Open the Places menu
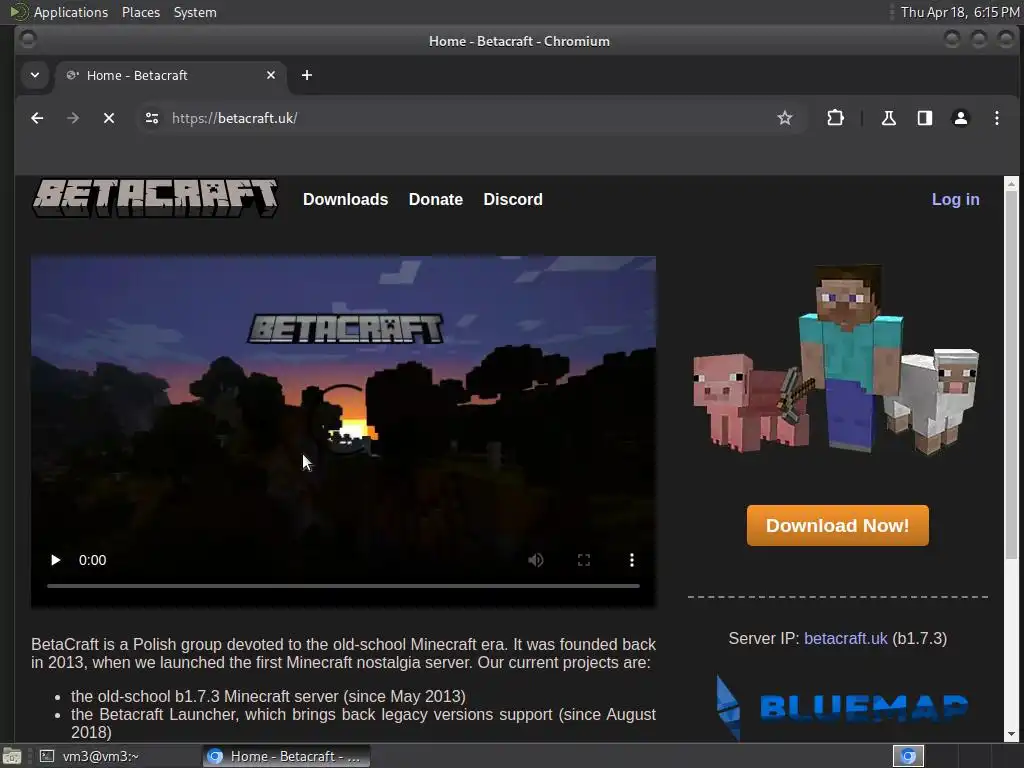 [140, 12]
